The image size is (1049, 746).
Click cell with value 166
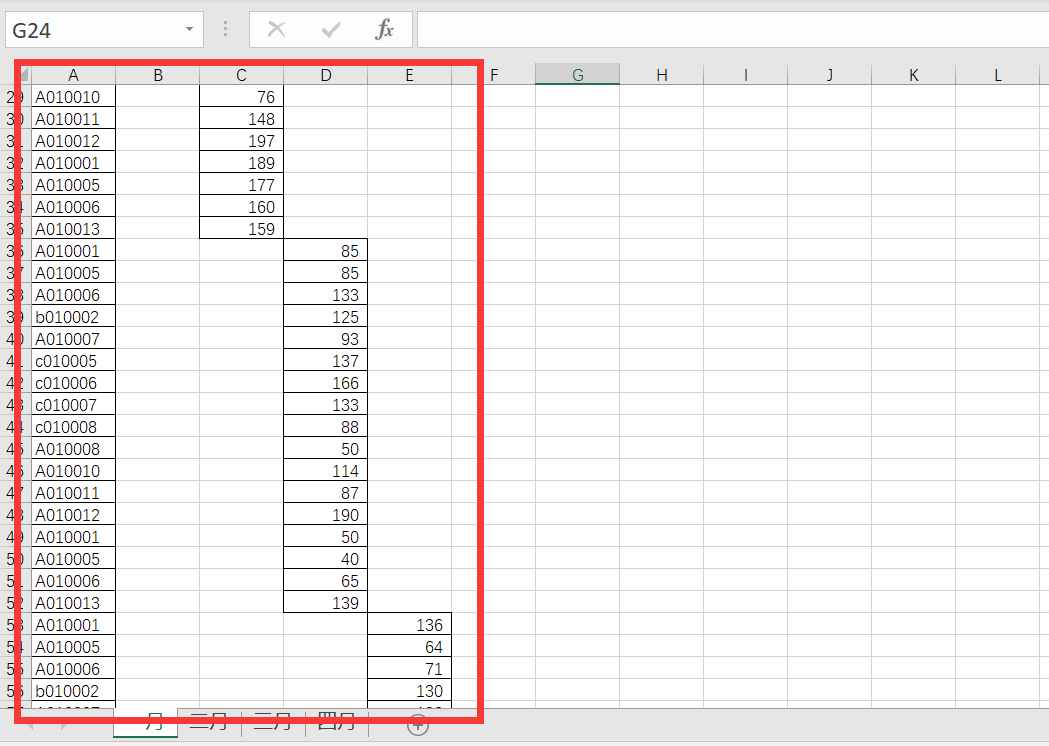click(326, 383)
